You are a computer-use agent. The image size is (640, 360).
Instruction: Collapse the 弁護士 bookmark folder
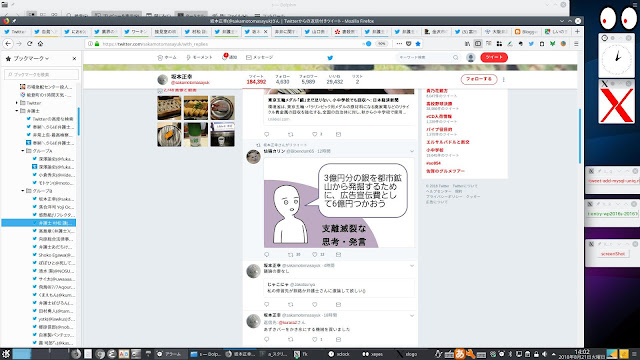(17, 111)
